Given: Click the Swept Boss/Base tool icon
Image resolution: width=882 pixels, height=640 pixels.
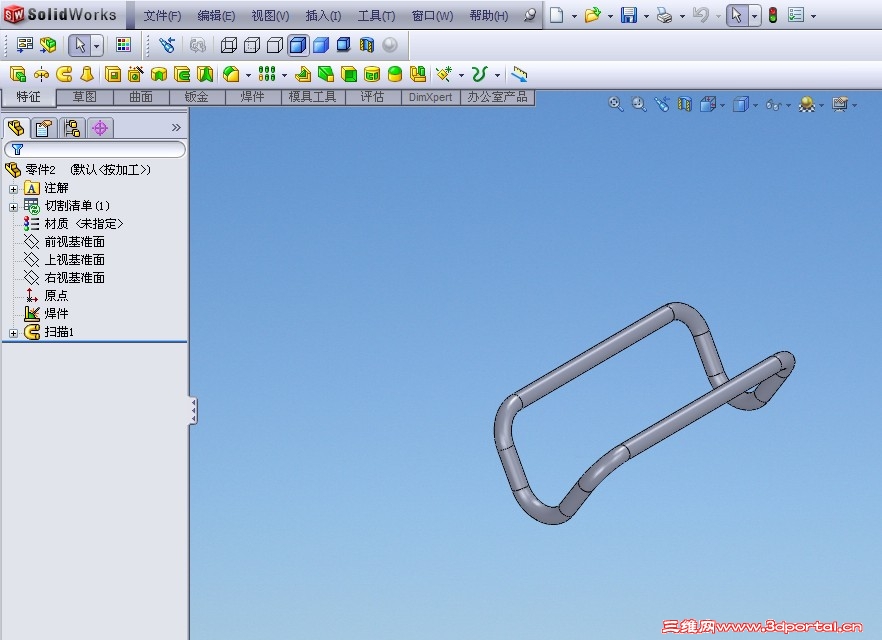Looking at the screenshot, I should (x=64, y=74).
